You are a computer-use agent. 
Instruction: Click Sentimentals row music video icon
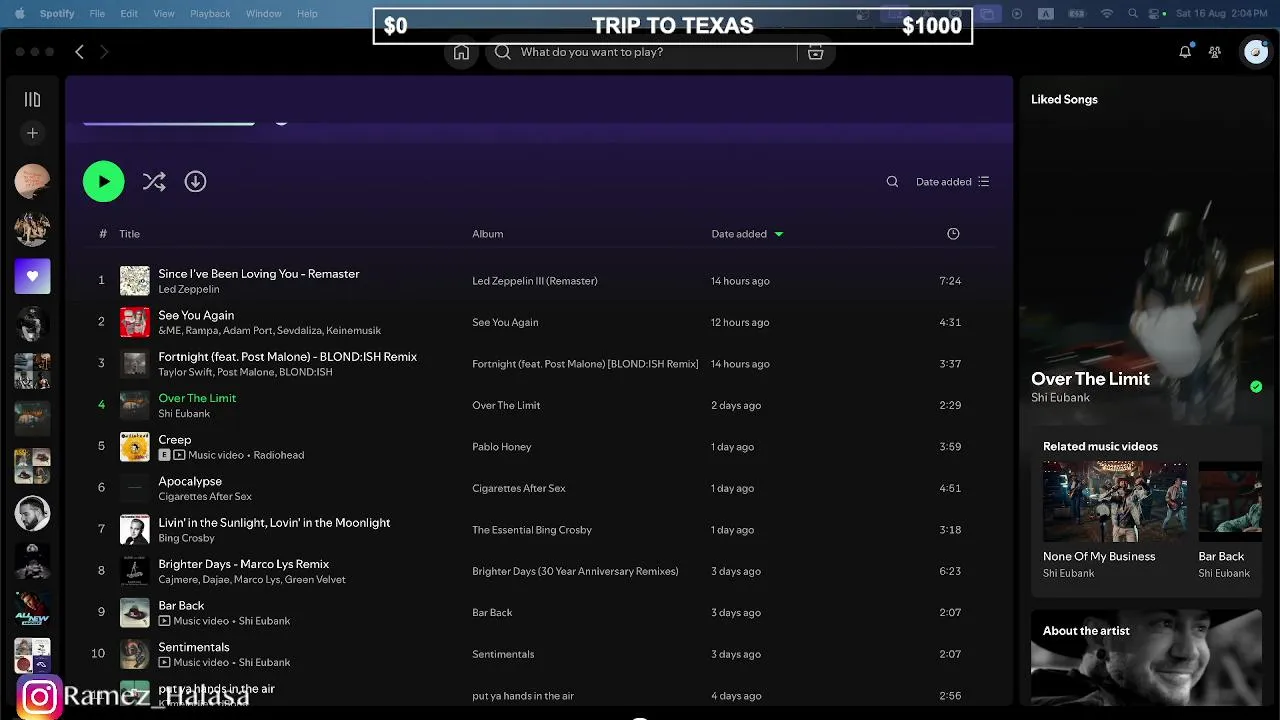point(164,662)
